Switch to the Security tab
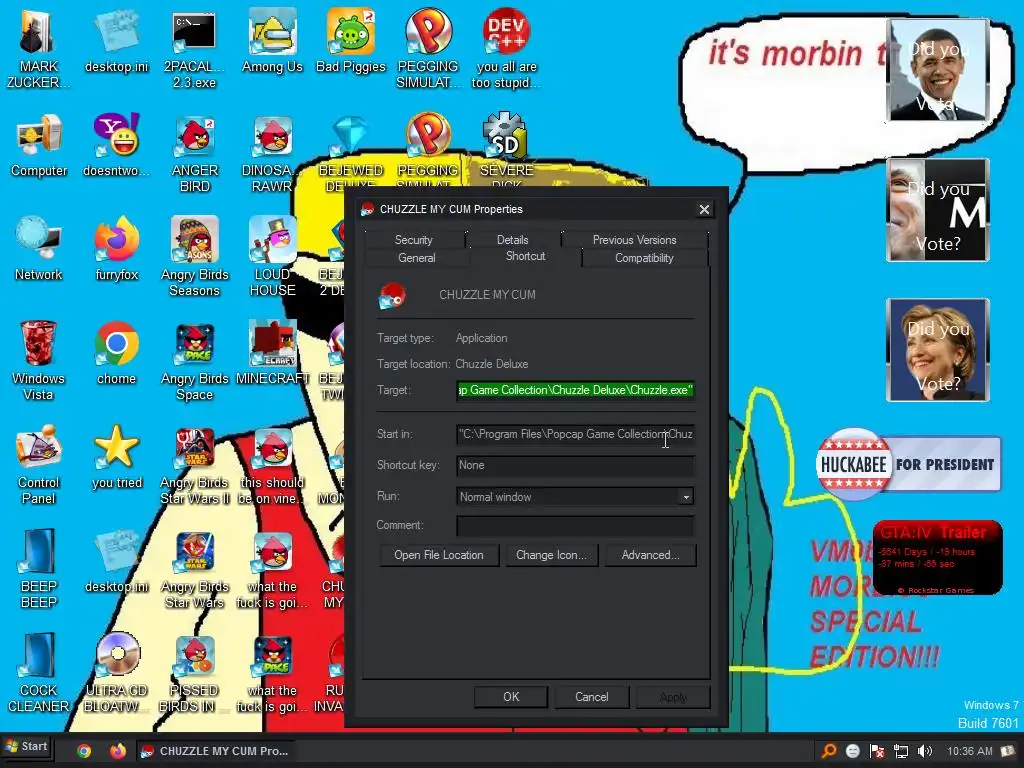The width and height of the screenshot is (1024, 768). pyautogui.click(x=413, y=240)
